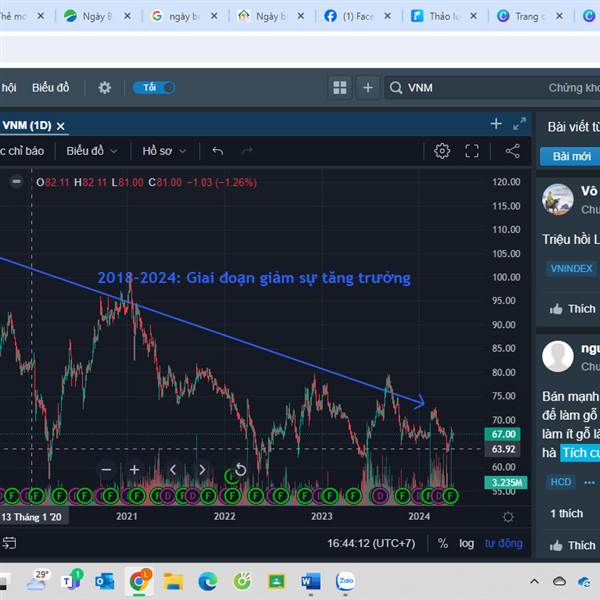Open File Explorer from the taskbar
Image resolution: width=600 pixels, height=600 pixels.
pos(173,582)
